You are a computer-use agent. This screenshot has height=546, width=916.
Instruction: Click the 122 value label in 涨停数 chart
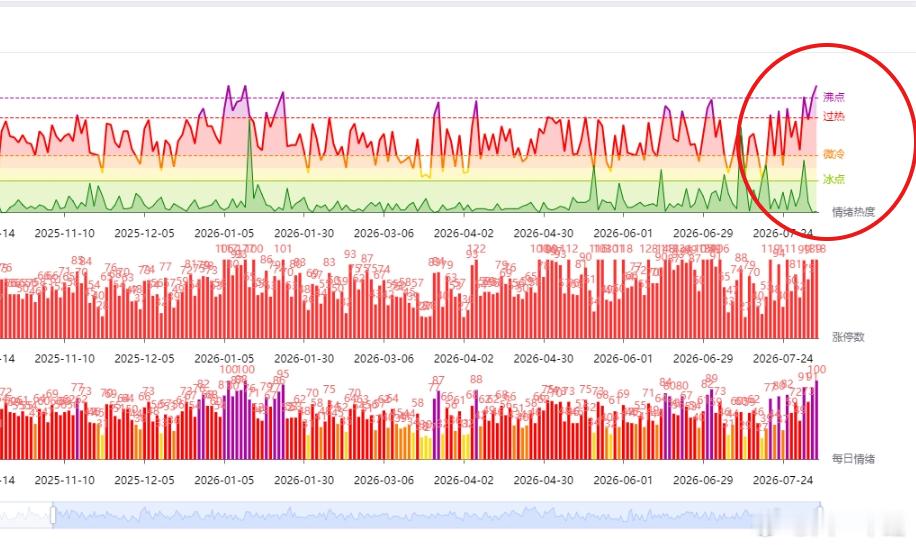tap(477, 249)
